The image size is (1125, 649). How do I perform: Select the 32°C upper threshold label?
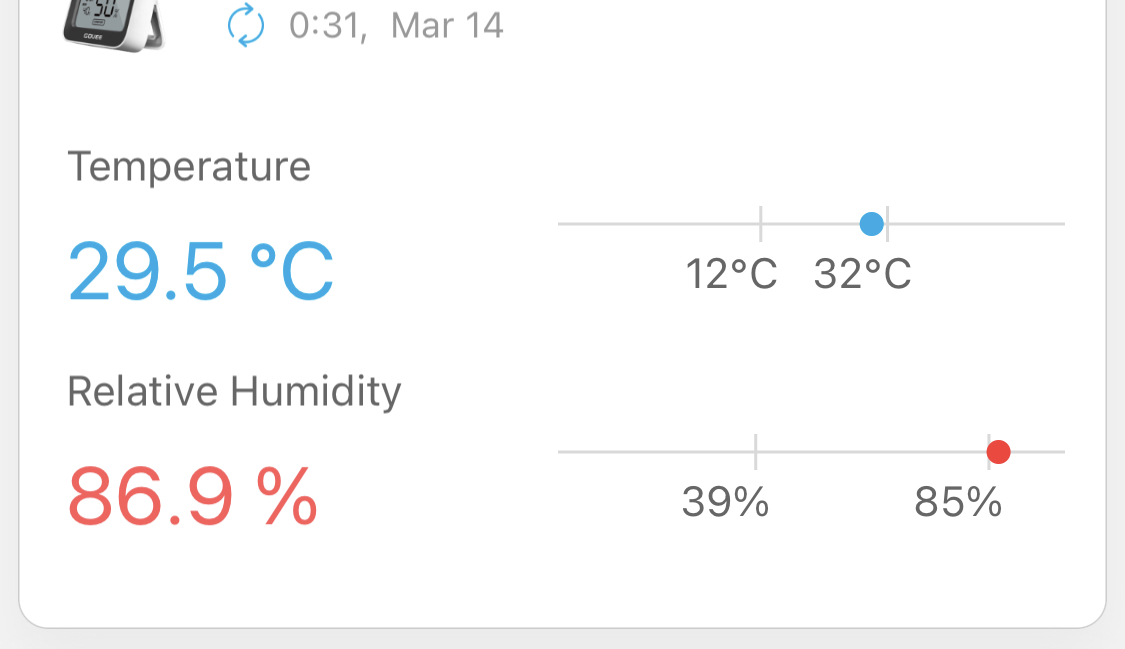point(862,273)
